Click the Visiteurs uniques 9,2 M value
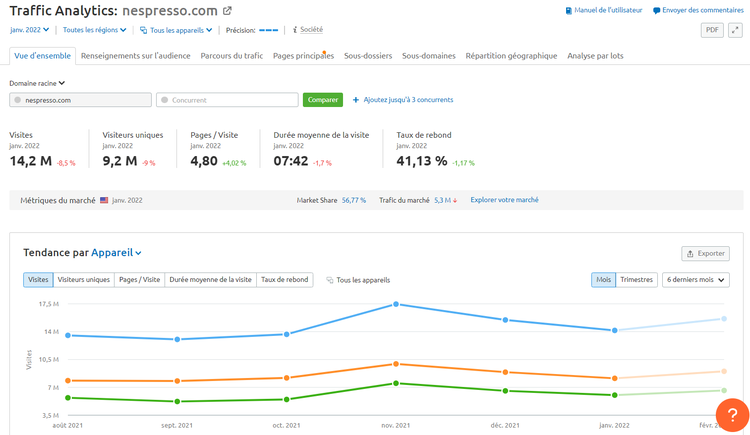 tap(120, 161)
